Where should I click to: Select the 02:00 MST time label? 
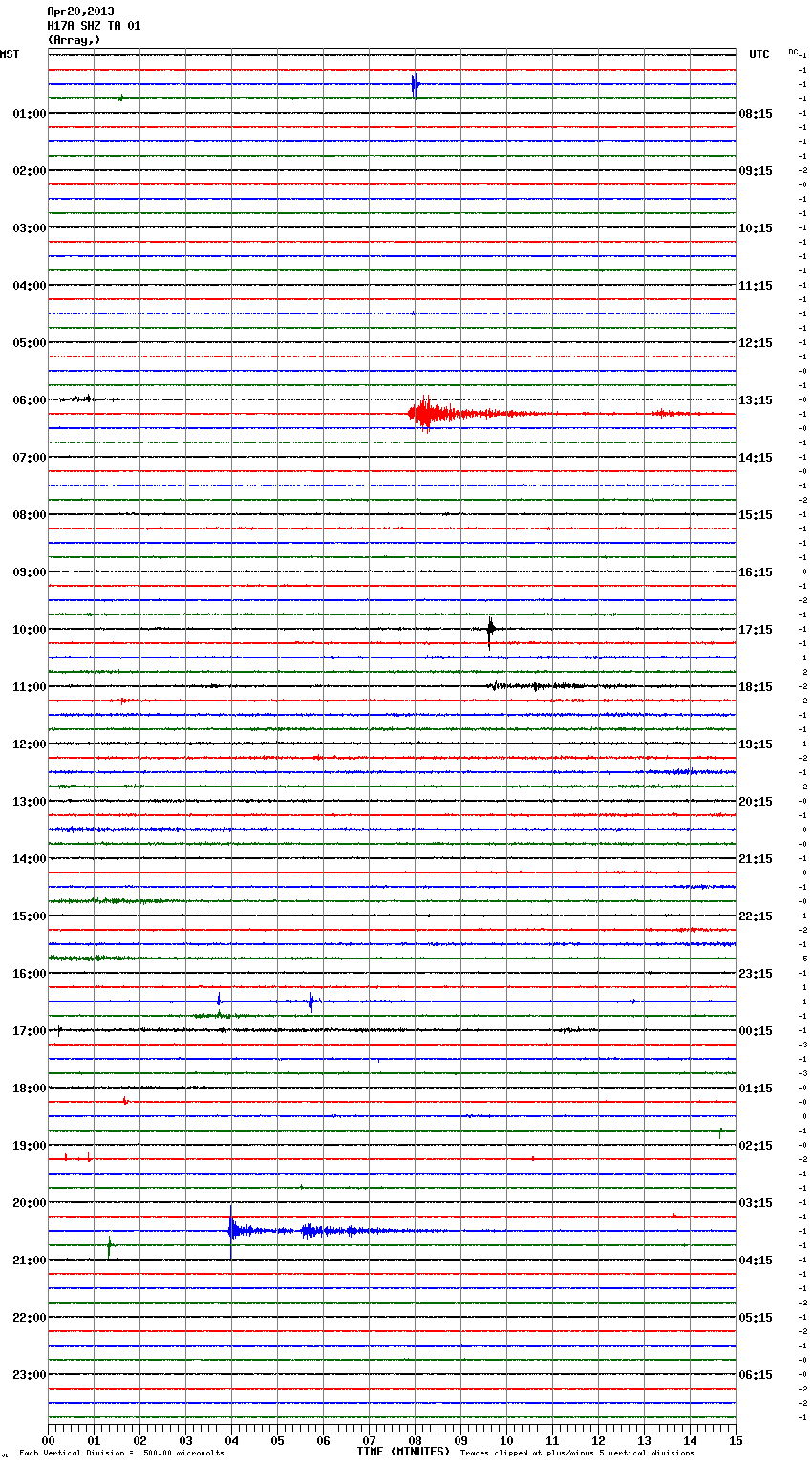pyautogui.click(x=30, y=171)
